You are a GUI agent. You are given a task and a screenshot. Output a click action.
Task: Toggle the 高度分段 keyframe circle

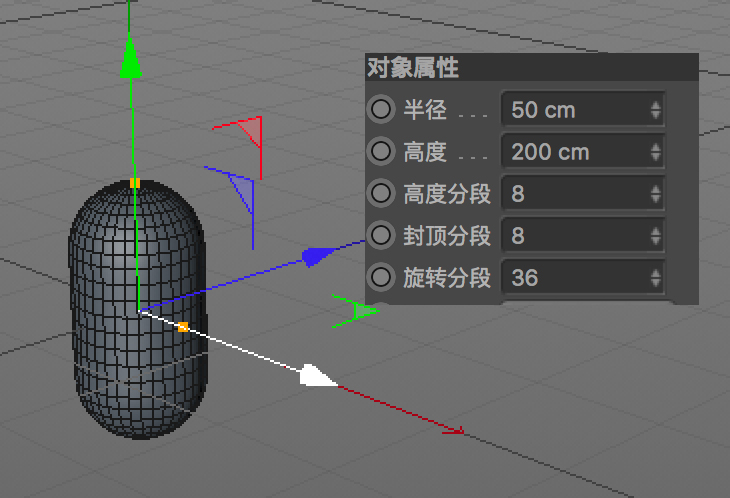coord(381,193)
